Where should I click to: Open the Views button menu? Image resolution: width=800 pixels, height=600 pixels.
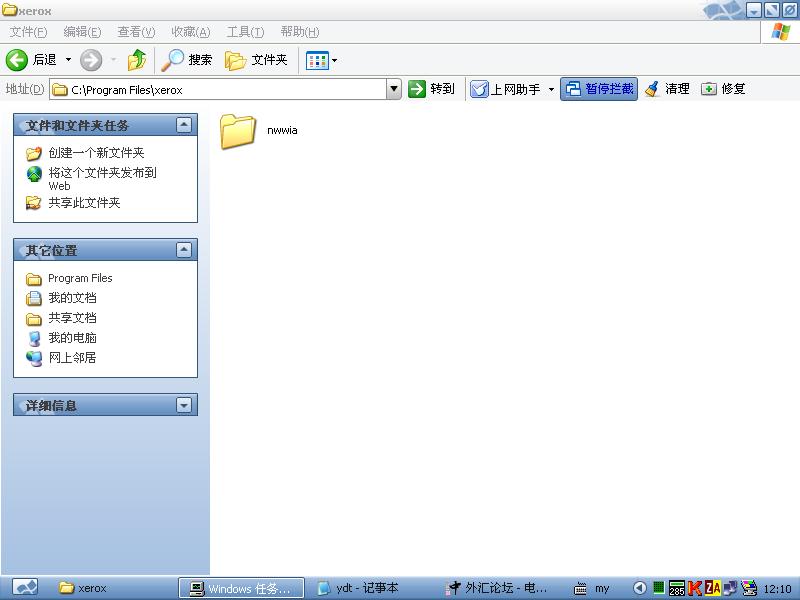(321, 60)
